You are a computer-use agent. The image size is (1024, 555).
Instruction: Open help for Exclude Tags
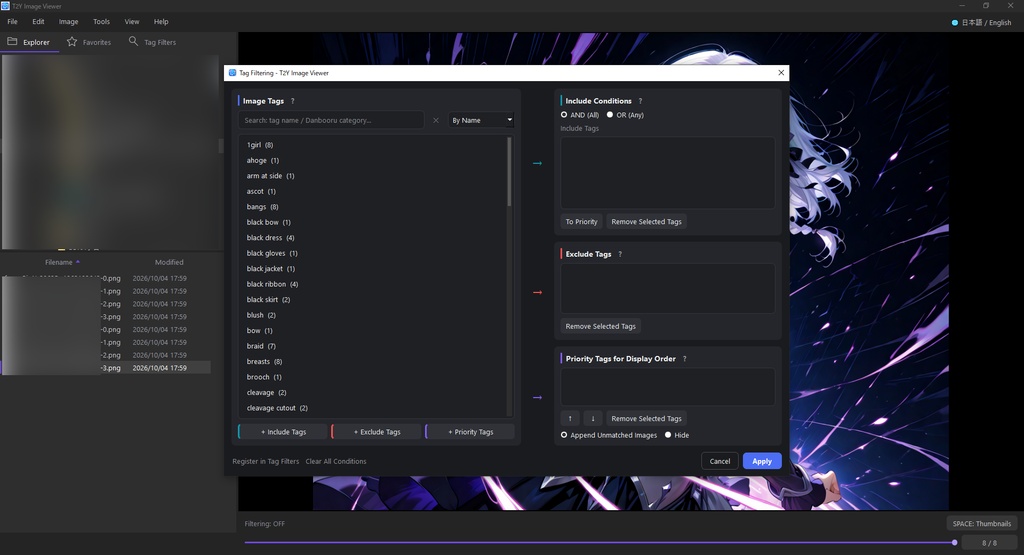tap(620, 254)
